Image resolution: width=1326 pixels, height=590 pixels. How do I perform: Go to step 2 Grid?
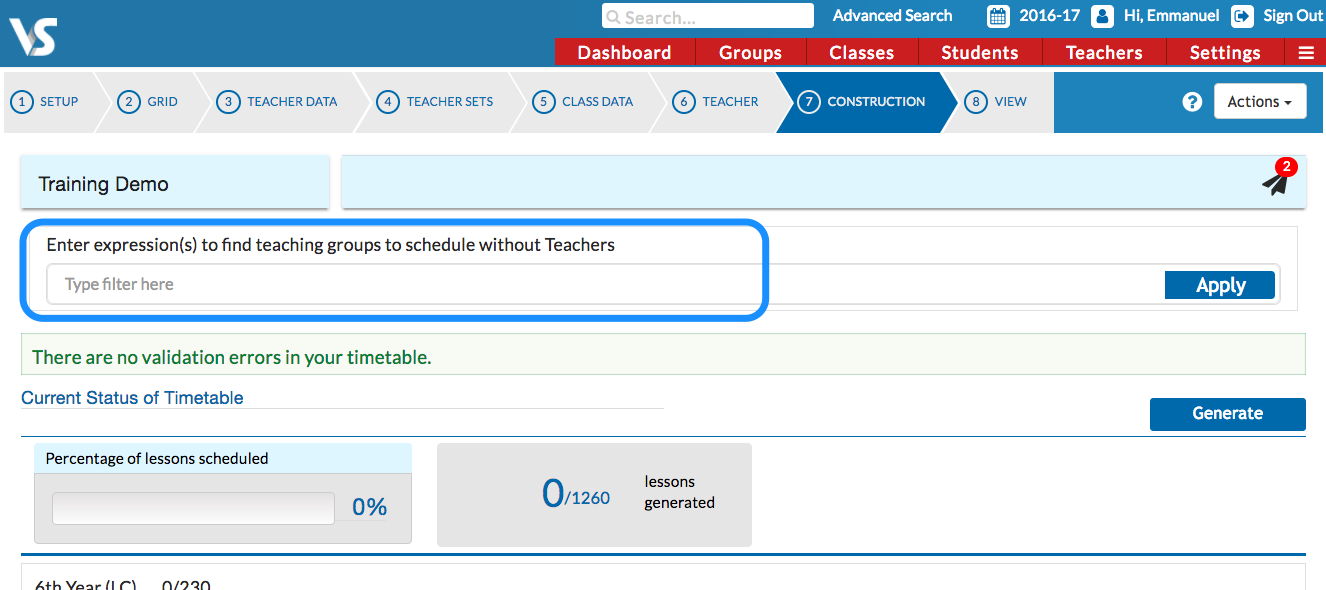click(149, 102)
